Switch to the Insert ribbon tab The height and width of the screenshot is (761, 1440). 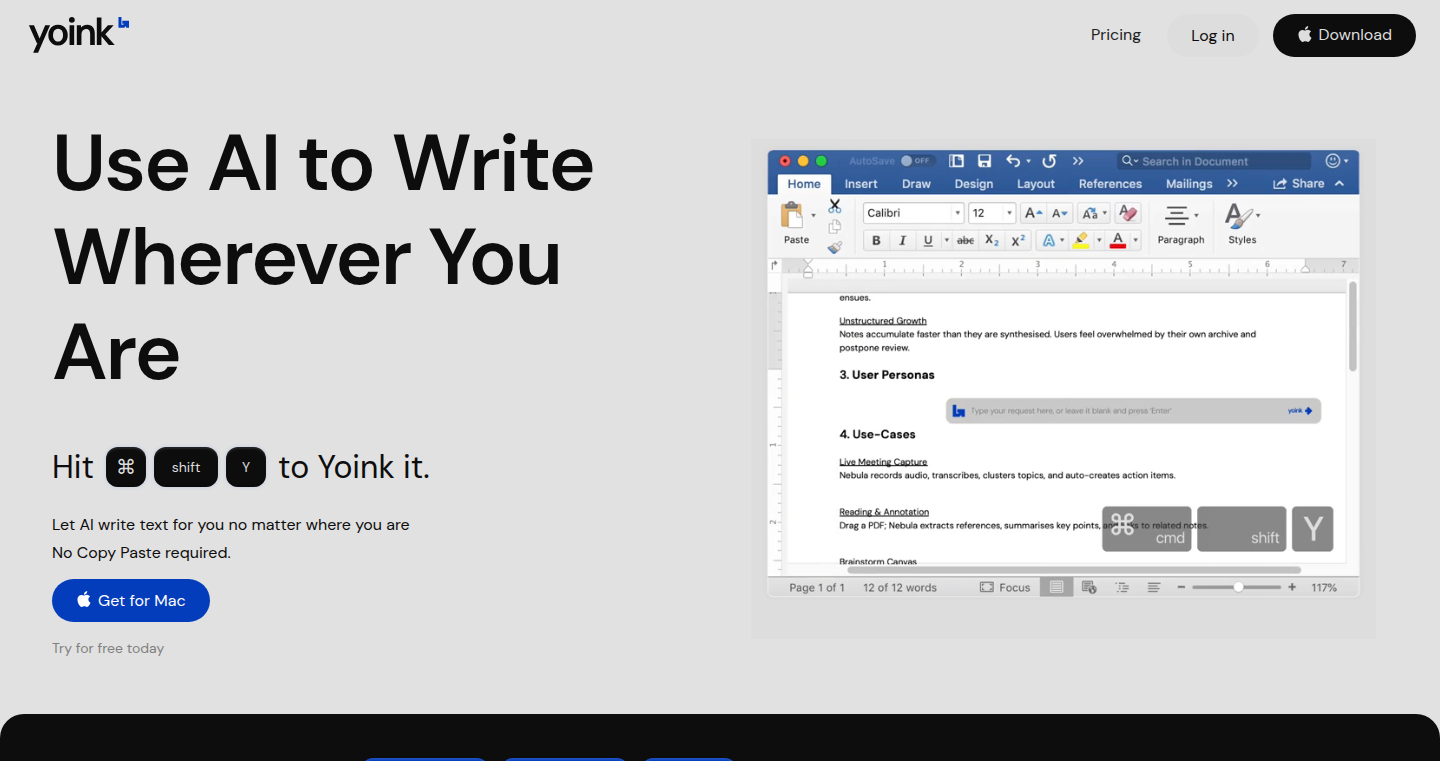[861, 184]
